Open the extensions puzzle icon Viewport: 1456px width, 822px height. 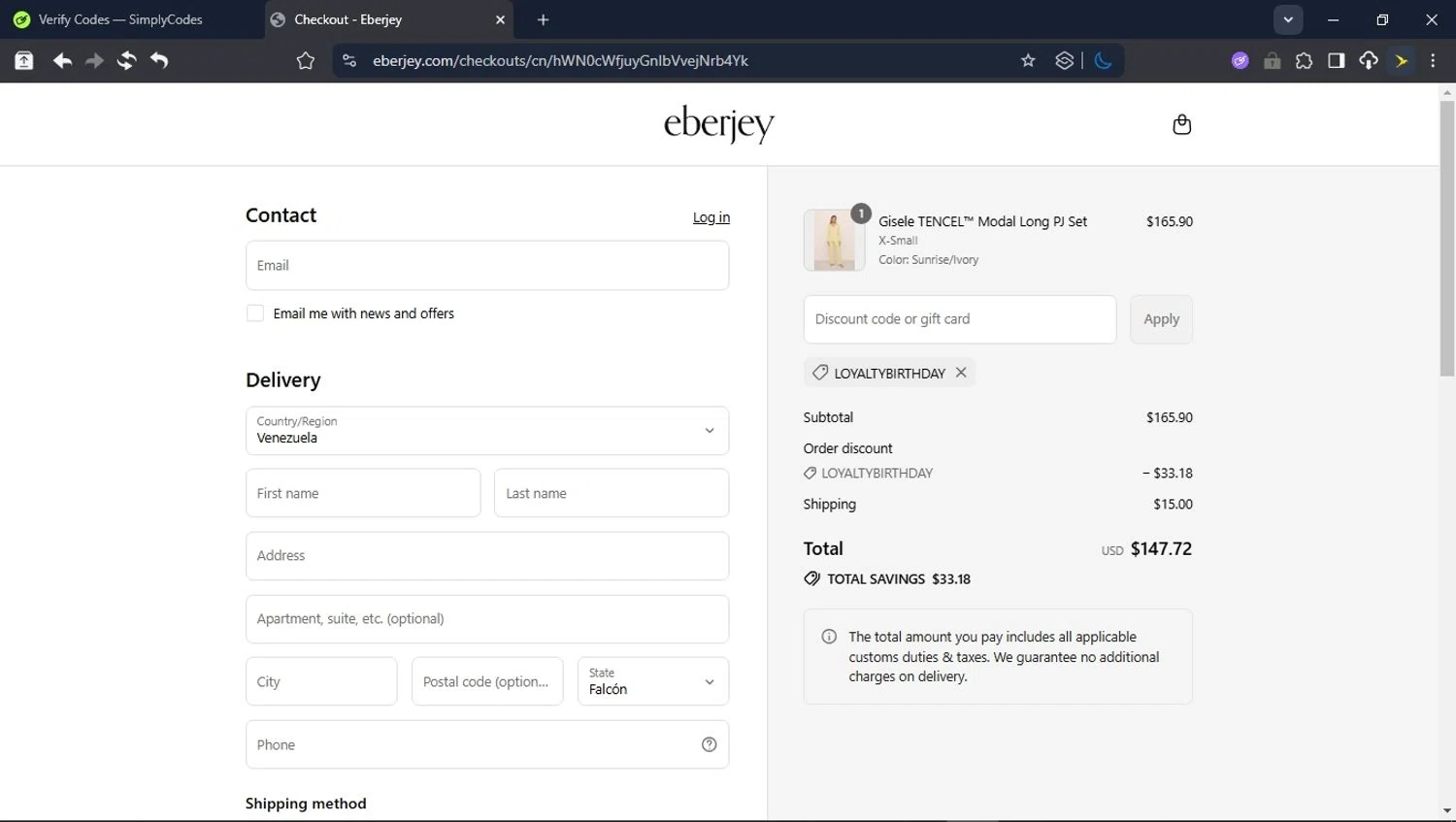1304,60
